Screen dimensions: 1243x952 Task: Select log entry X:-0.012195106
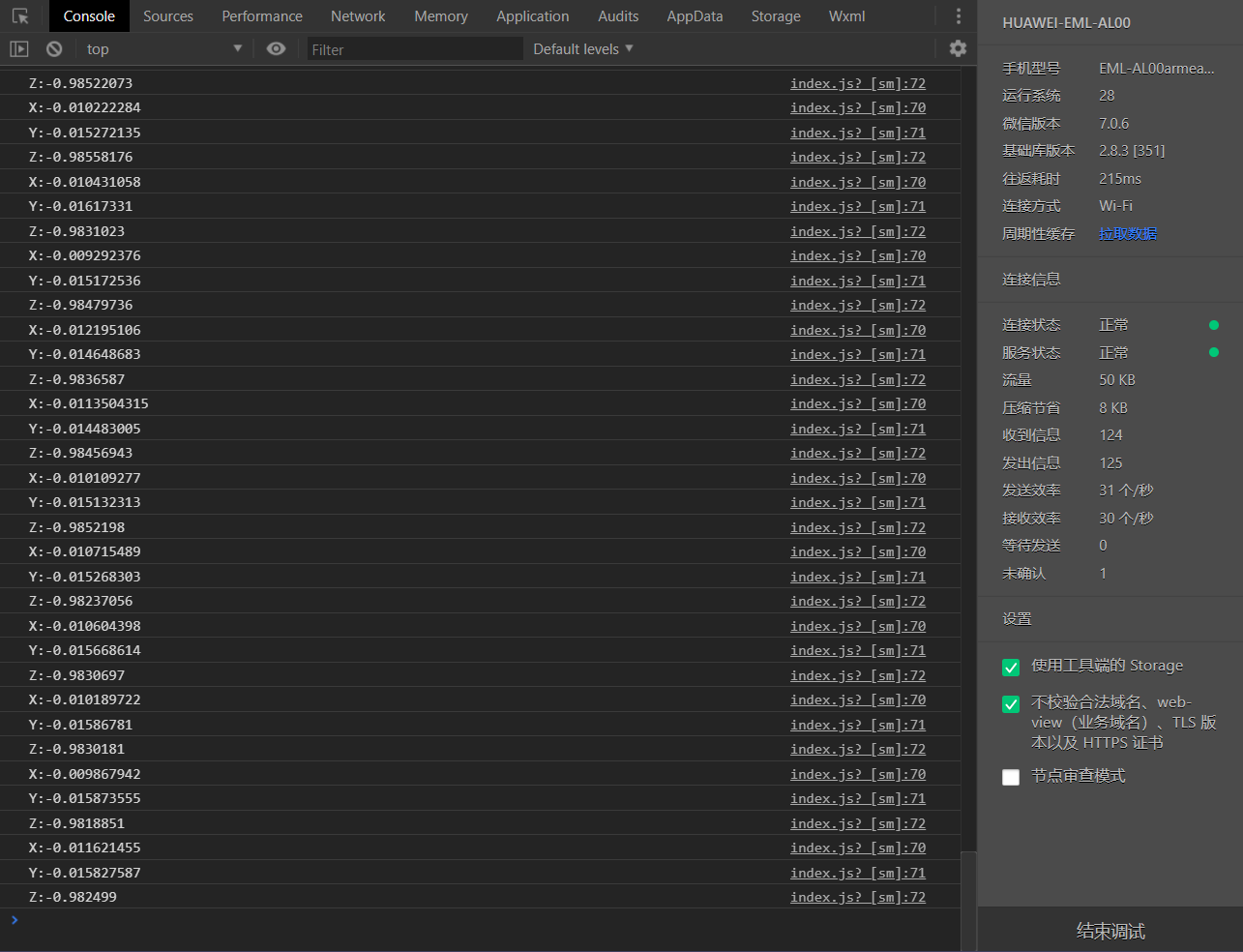85,330
